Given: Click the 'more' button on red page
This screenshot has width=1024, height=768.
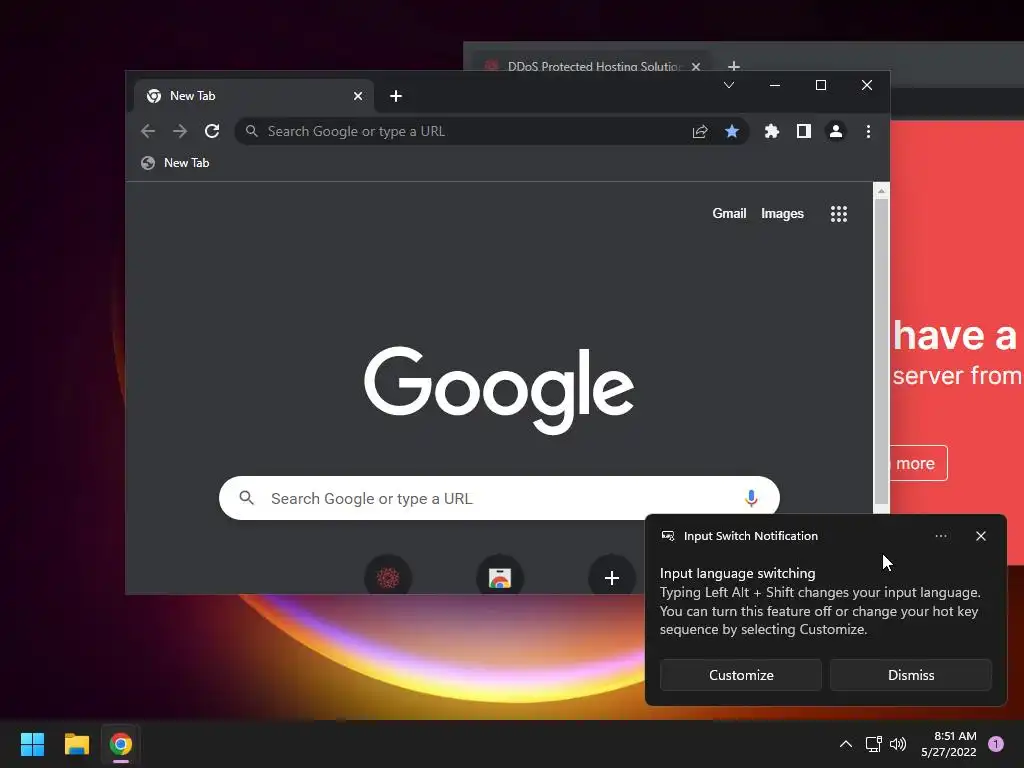Looking at the screenshot, I should (x=918, y=463).
